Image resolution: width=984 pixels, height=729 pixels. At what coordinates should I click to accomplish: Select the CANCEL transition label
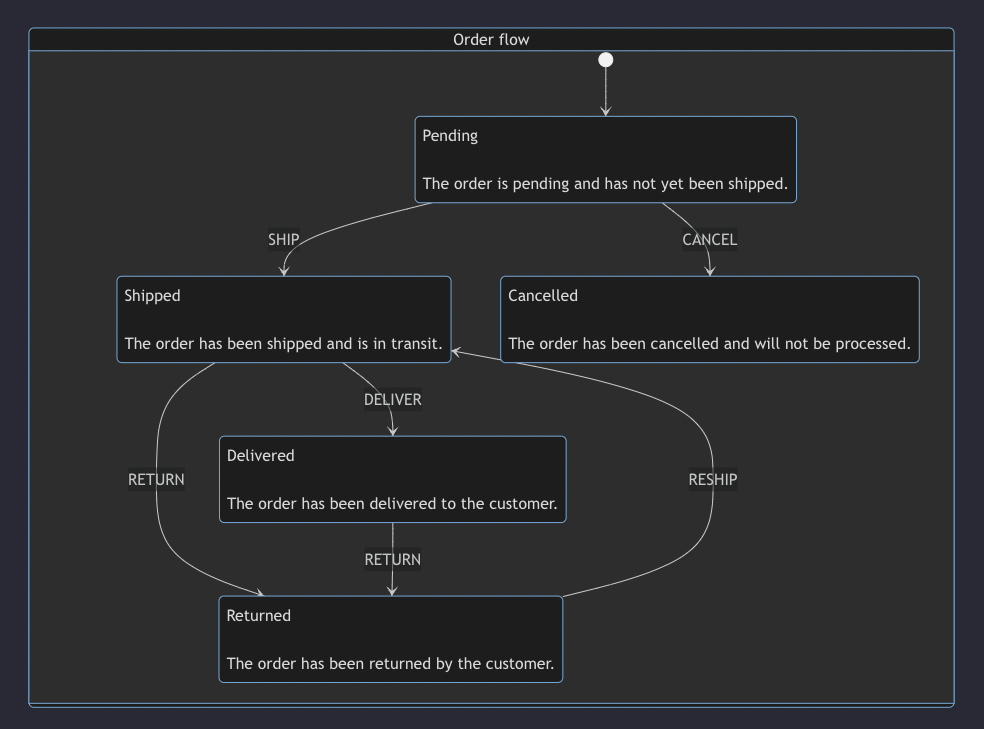tap(709, 239)
